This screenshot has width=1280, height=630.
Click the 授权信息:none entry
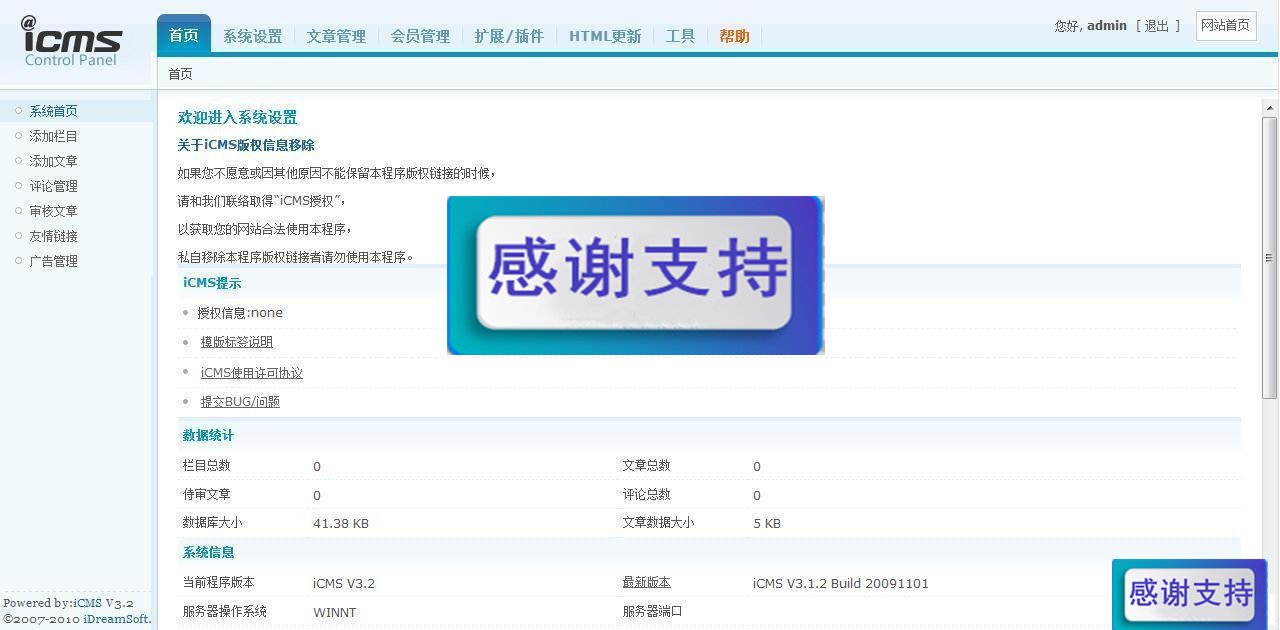[240, 313]
